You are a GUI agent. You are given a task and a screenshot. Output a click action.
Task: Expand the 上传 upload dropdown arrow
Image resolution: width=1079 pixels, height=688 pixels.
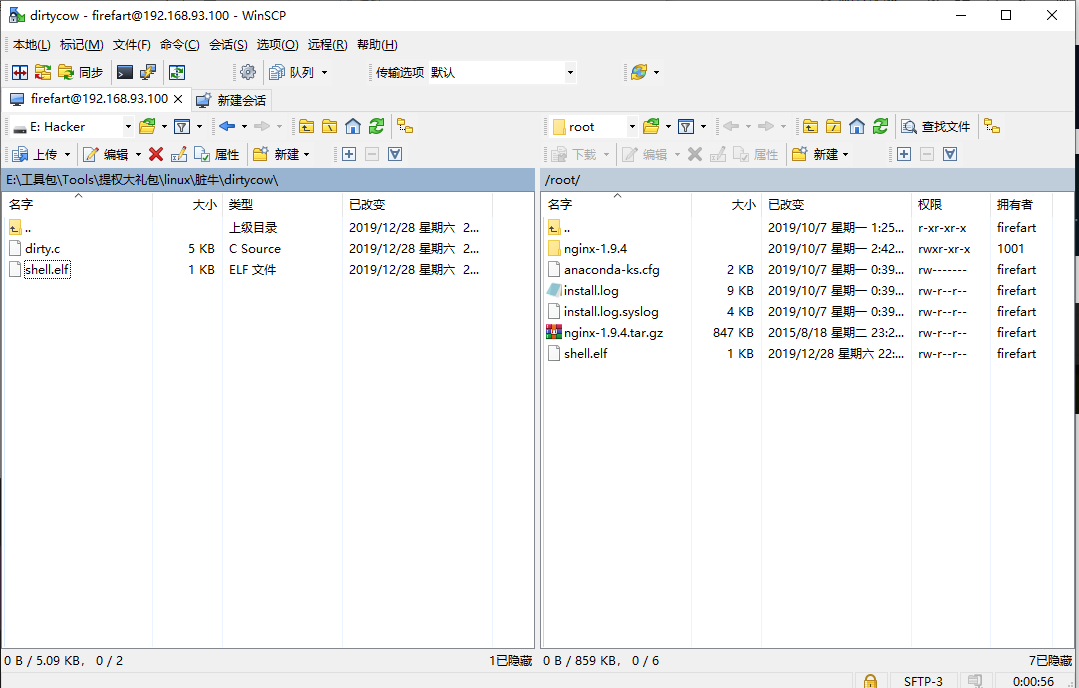pos(67,155)
